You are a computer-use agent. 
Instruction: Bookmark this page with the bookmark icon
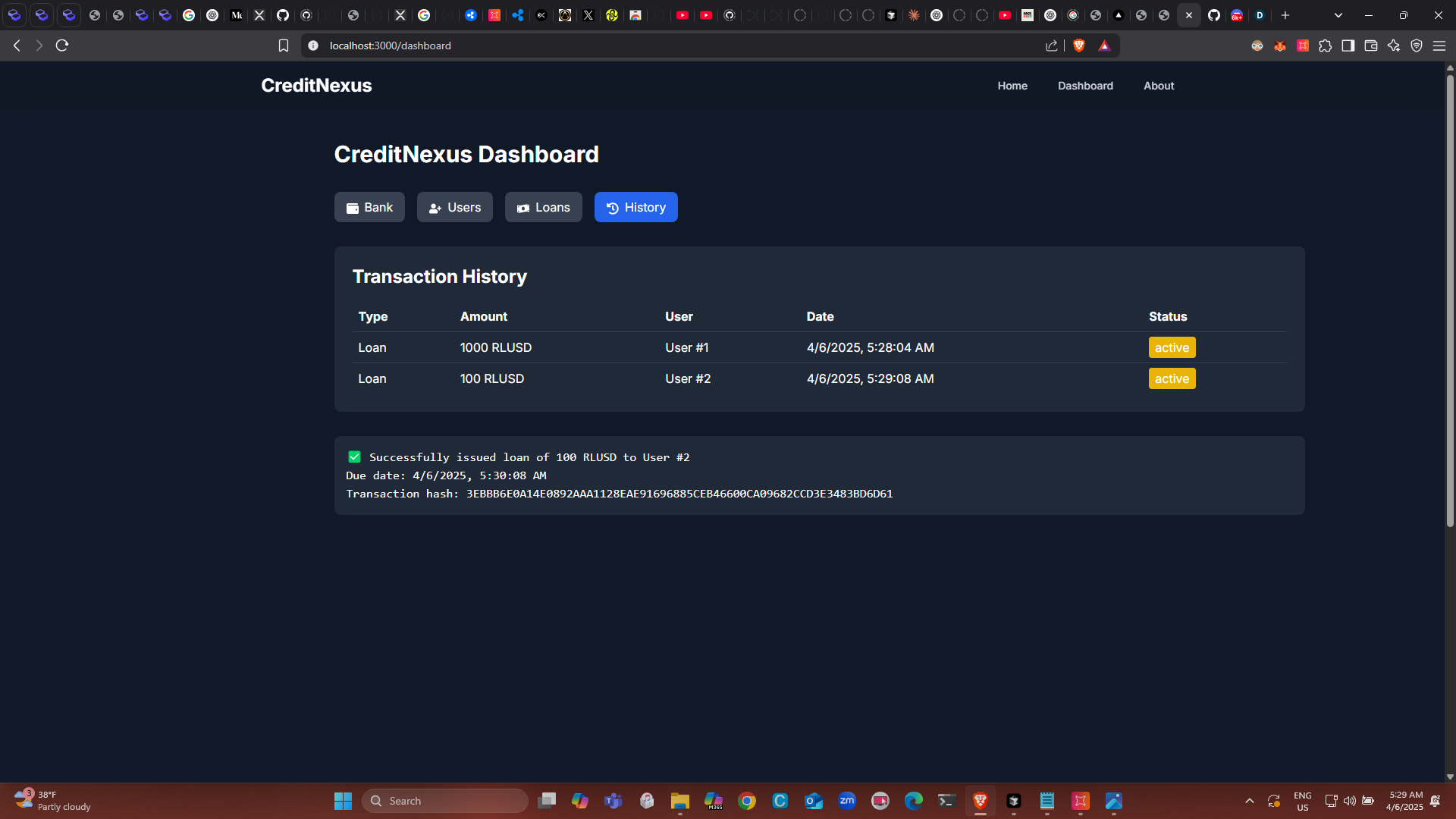[x=284, y=45]
